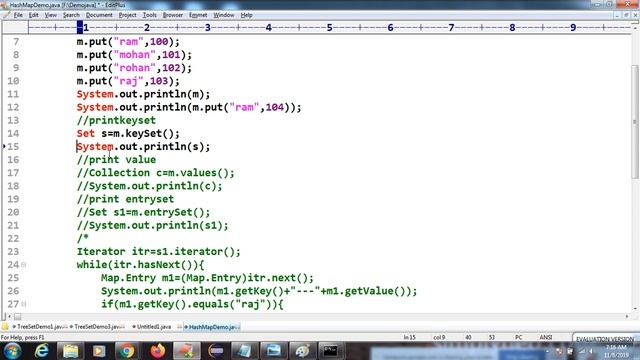The height and width of the screenshot is (360, 640).
Task: Switch to the TreeSetDemo1.java tab
Action: click(40, 327)
